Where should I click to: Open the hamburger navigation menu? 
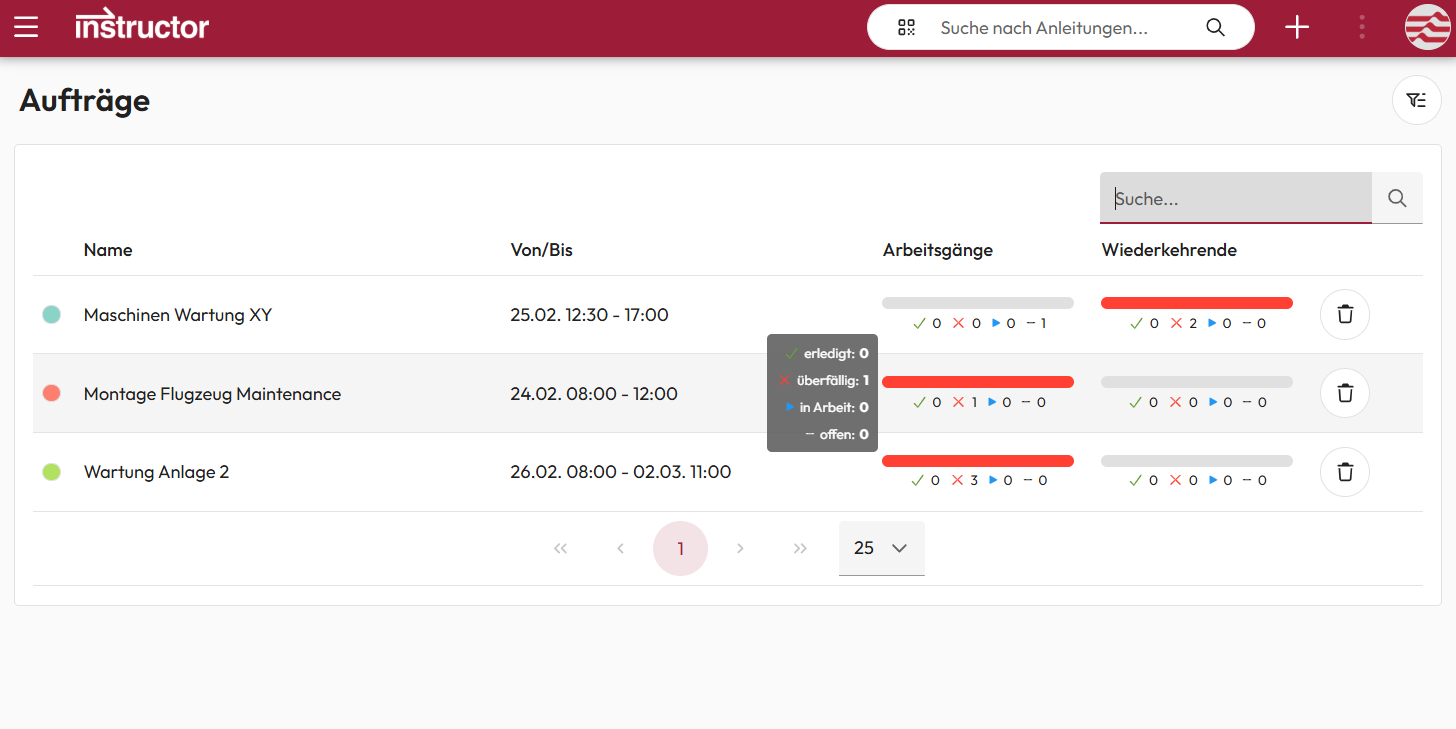pyautogui.click(x=26, y=27)
